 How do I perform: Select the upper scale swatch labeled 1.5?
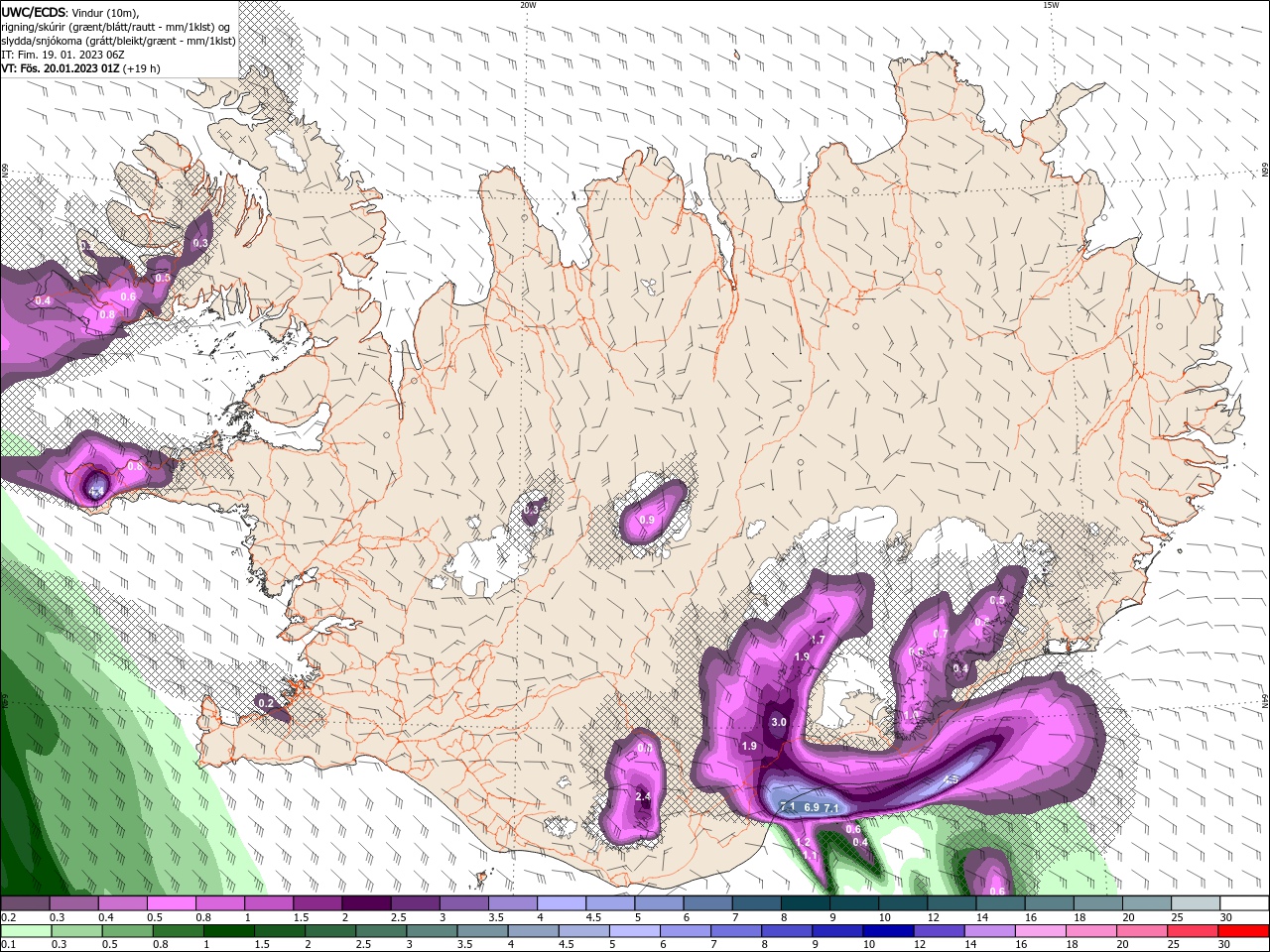(317, 903)
